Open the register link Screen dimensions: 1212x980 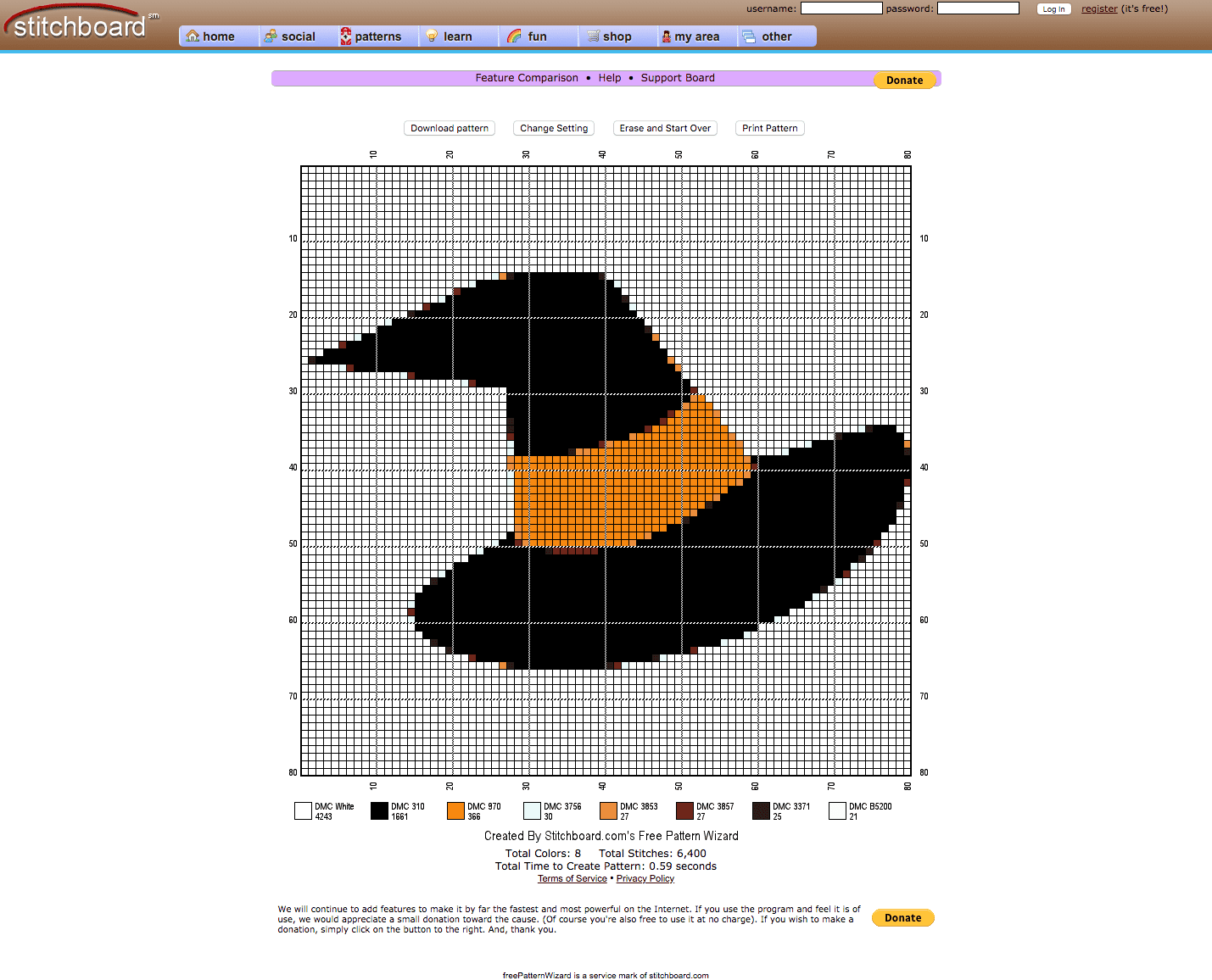(x=1098, y=8)
